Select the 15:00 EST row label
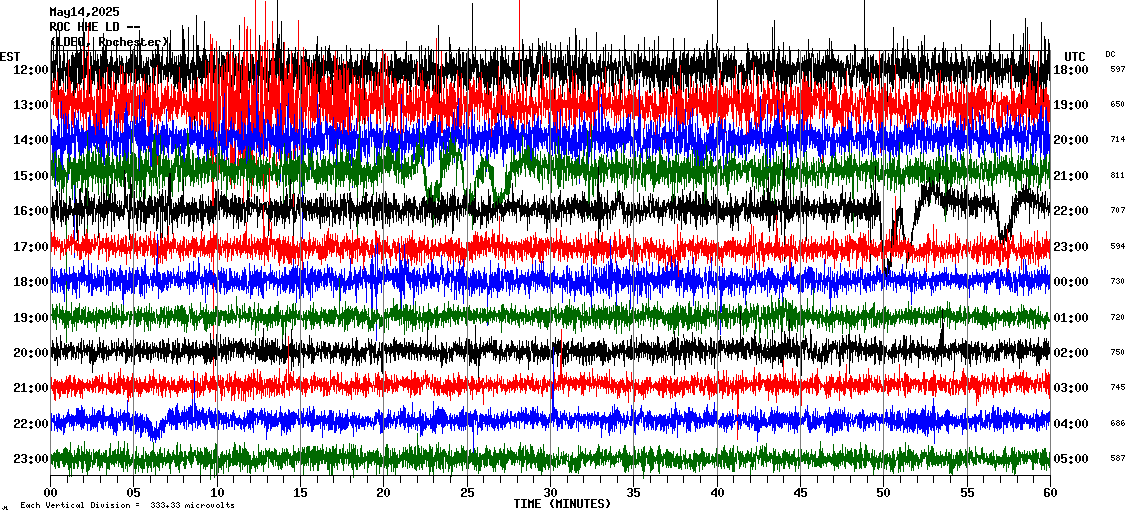The height and width of the screenshot is (519, 1130). point(32,176)
